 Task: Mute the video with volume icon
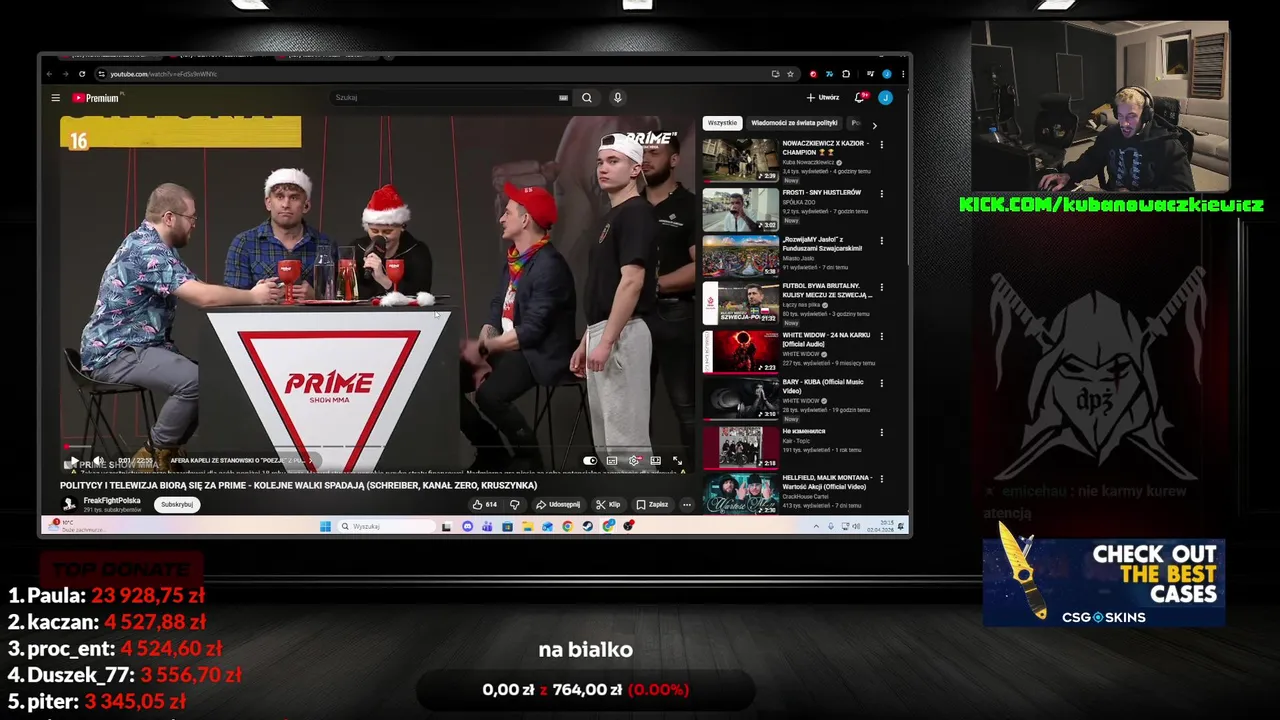click(x=98, y=461)
